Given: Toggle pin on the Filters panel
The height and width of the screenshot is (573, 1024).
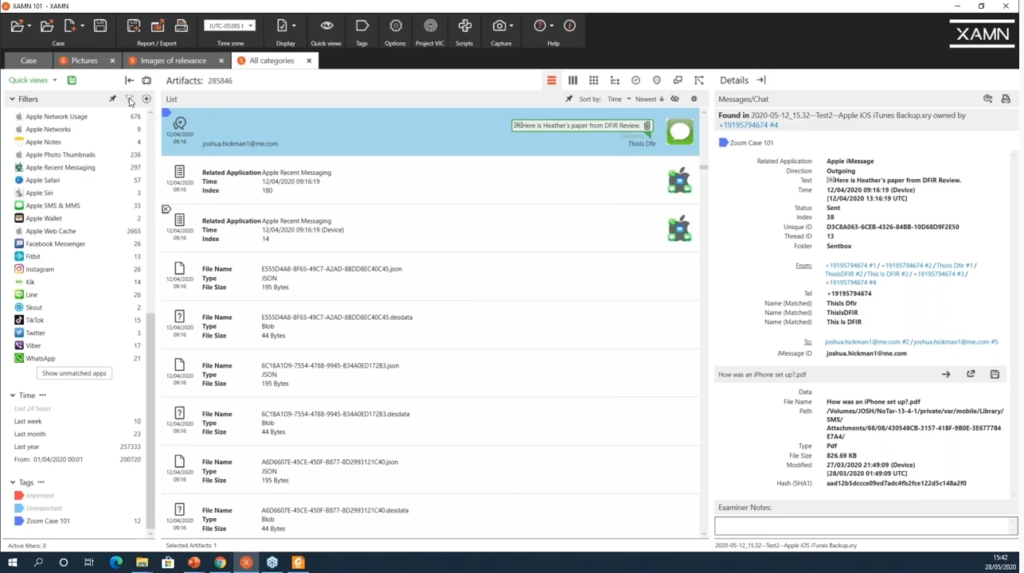Looking at the screenshot, I should pyautogui.click(x=112, y=99).
